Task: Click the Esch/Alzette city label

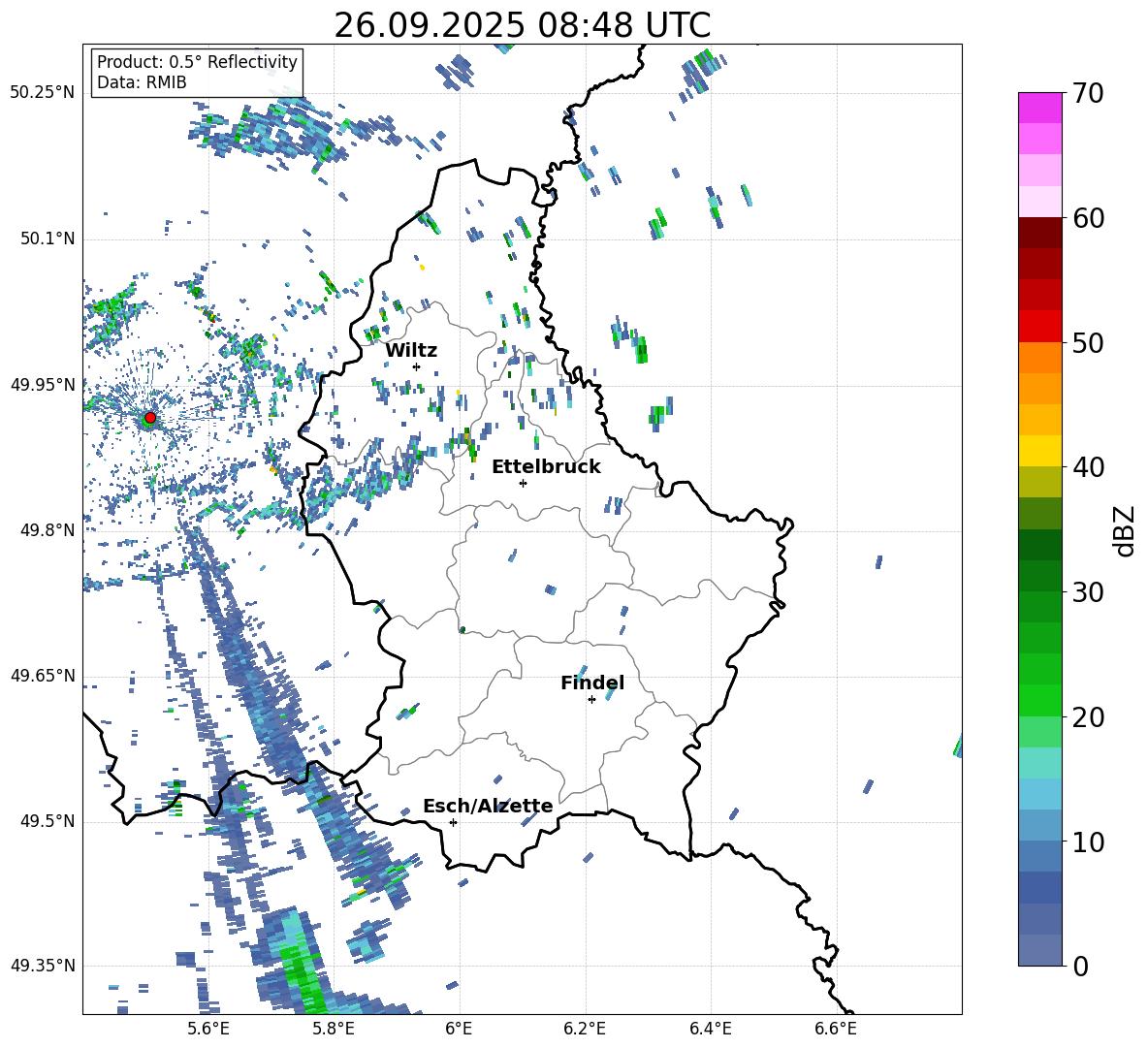Action: (x=488, y=806)
